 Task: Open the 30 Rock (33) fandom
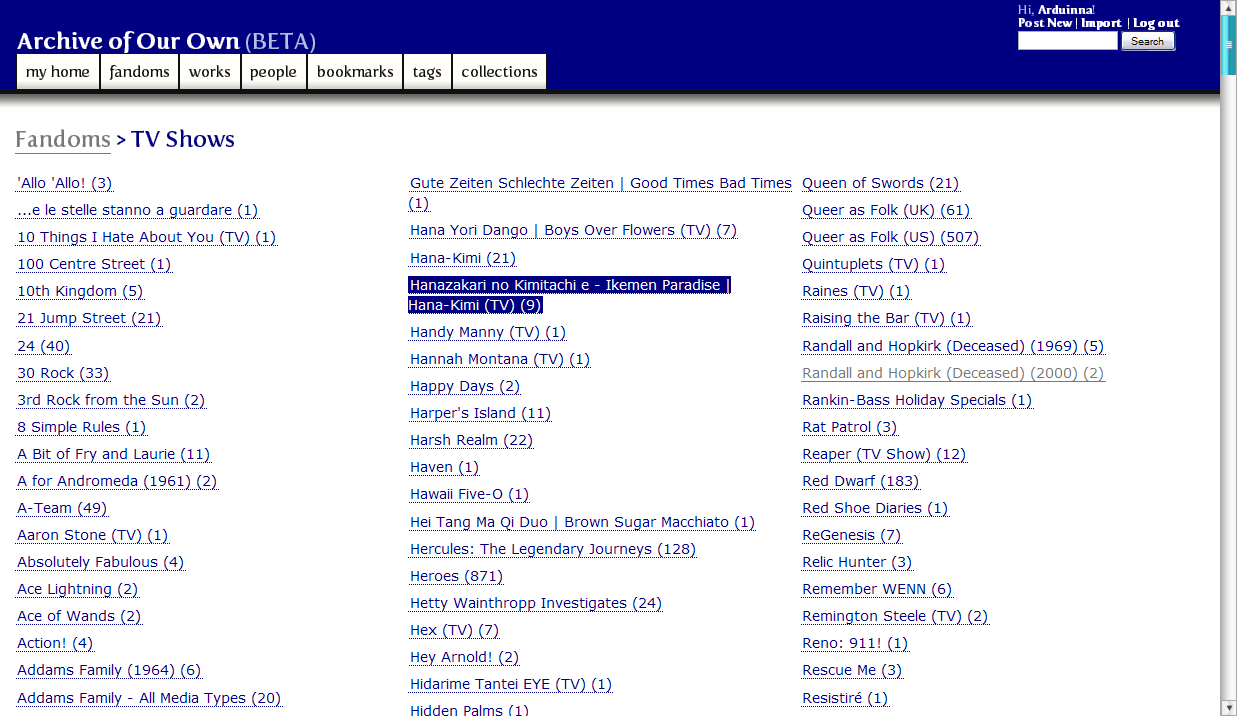(63, 373)
